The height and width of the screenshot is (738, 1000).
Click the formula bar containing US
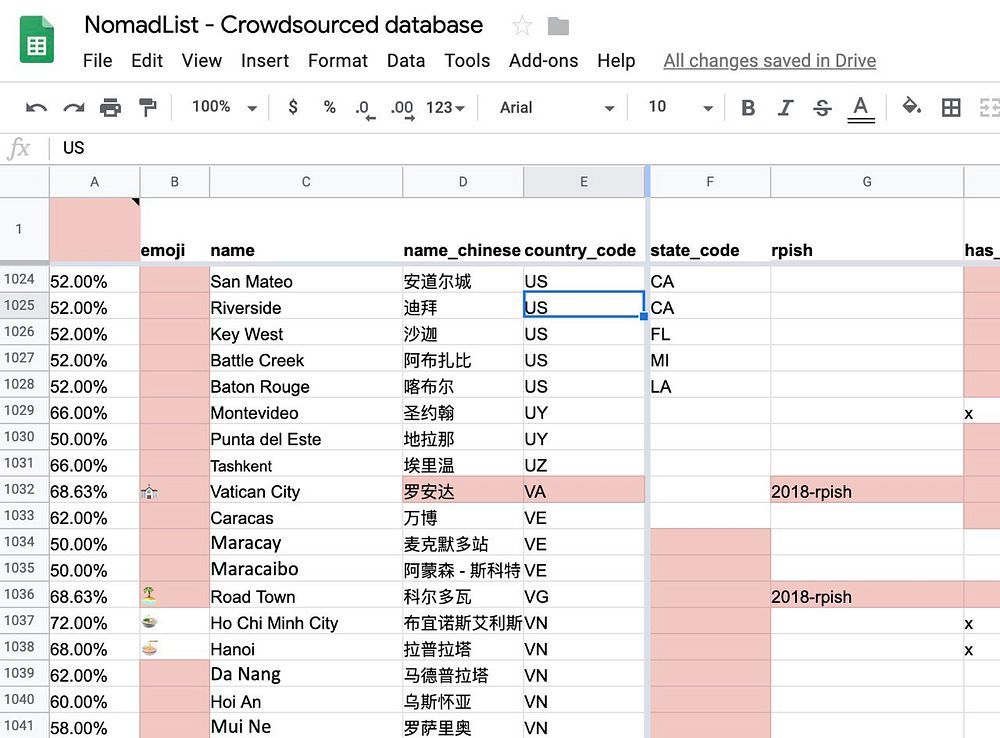[x=523, y=148]
